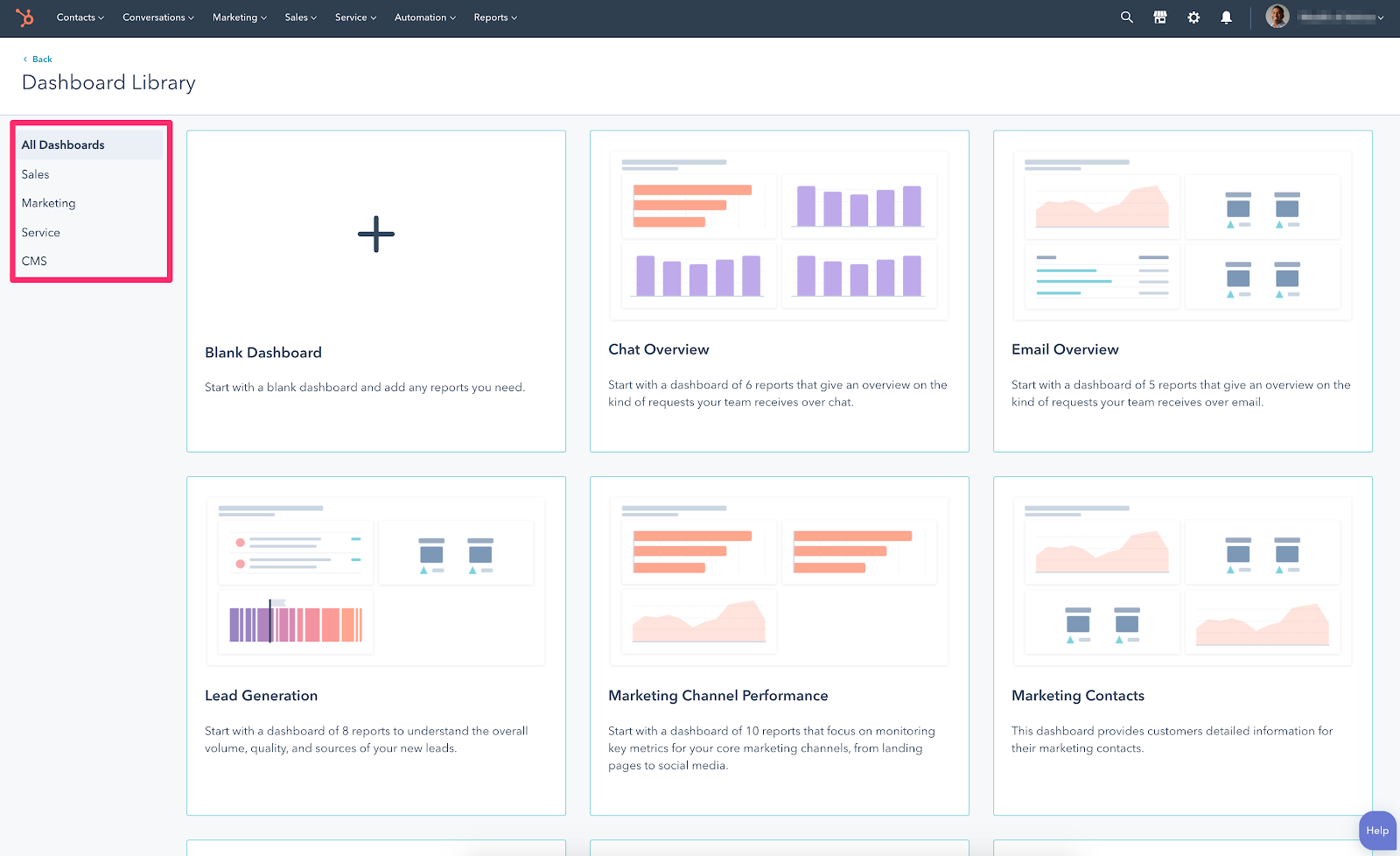Click the plus icon for Blank Dashboard
Viewport: 1400px width, 856px height.
(x=376, y=235)
